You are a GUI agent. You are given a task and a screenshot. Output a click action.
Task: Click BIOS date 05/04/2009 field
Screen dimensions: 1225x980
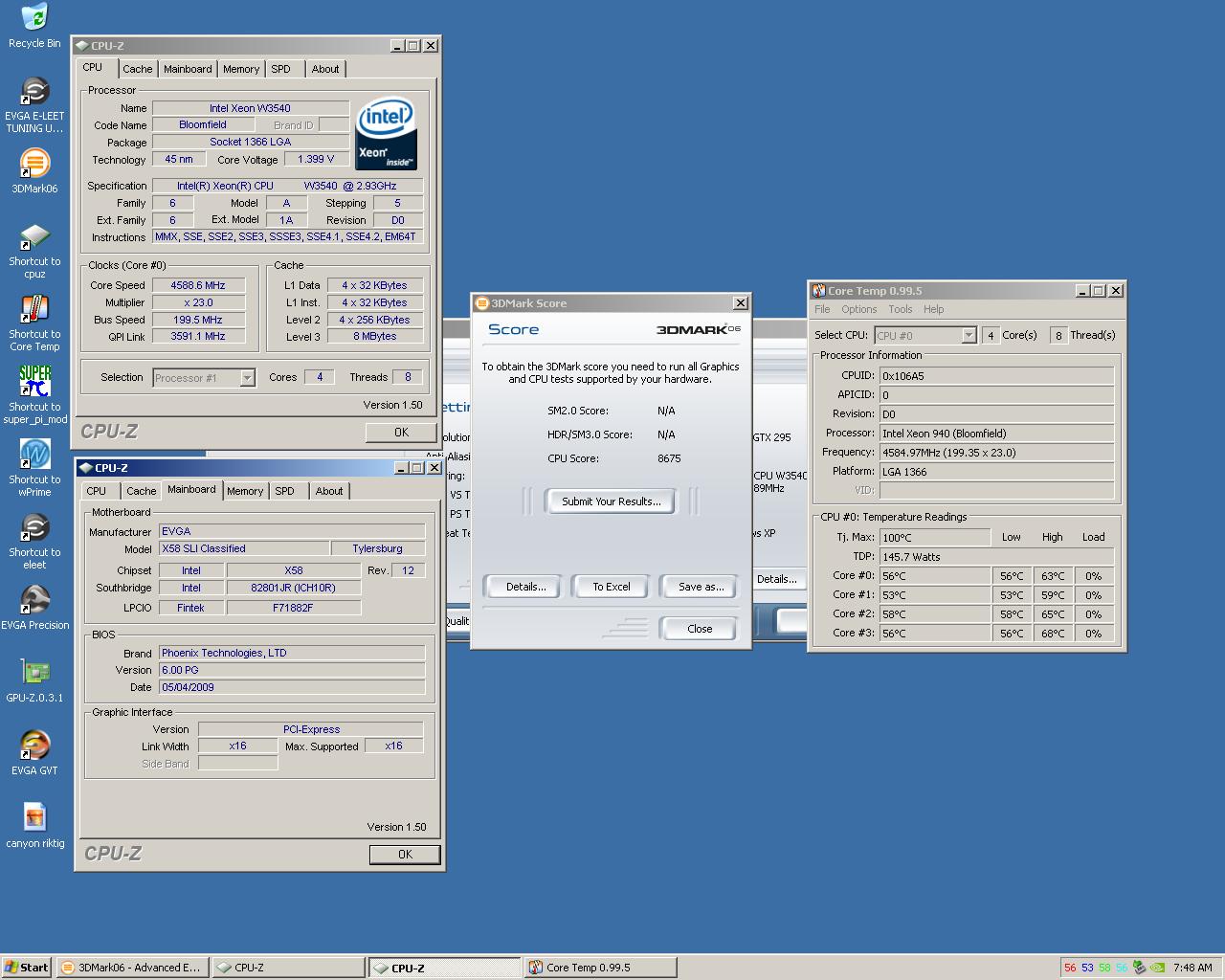coord(292,687)
